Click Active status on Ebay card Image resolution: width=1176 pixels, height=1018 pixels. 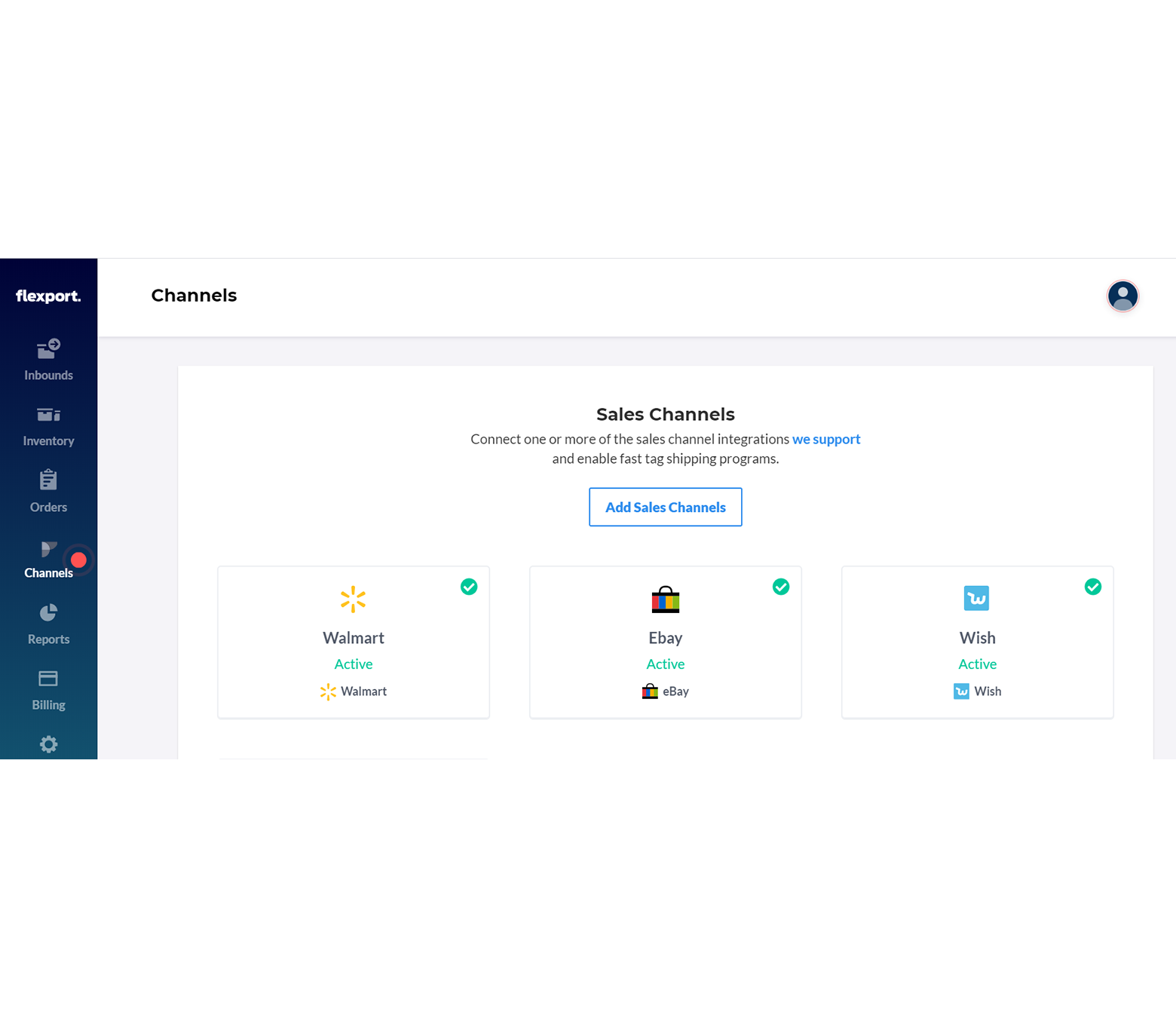click(666, 664)
